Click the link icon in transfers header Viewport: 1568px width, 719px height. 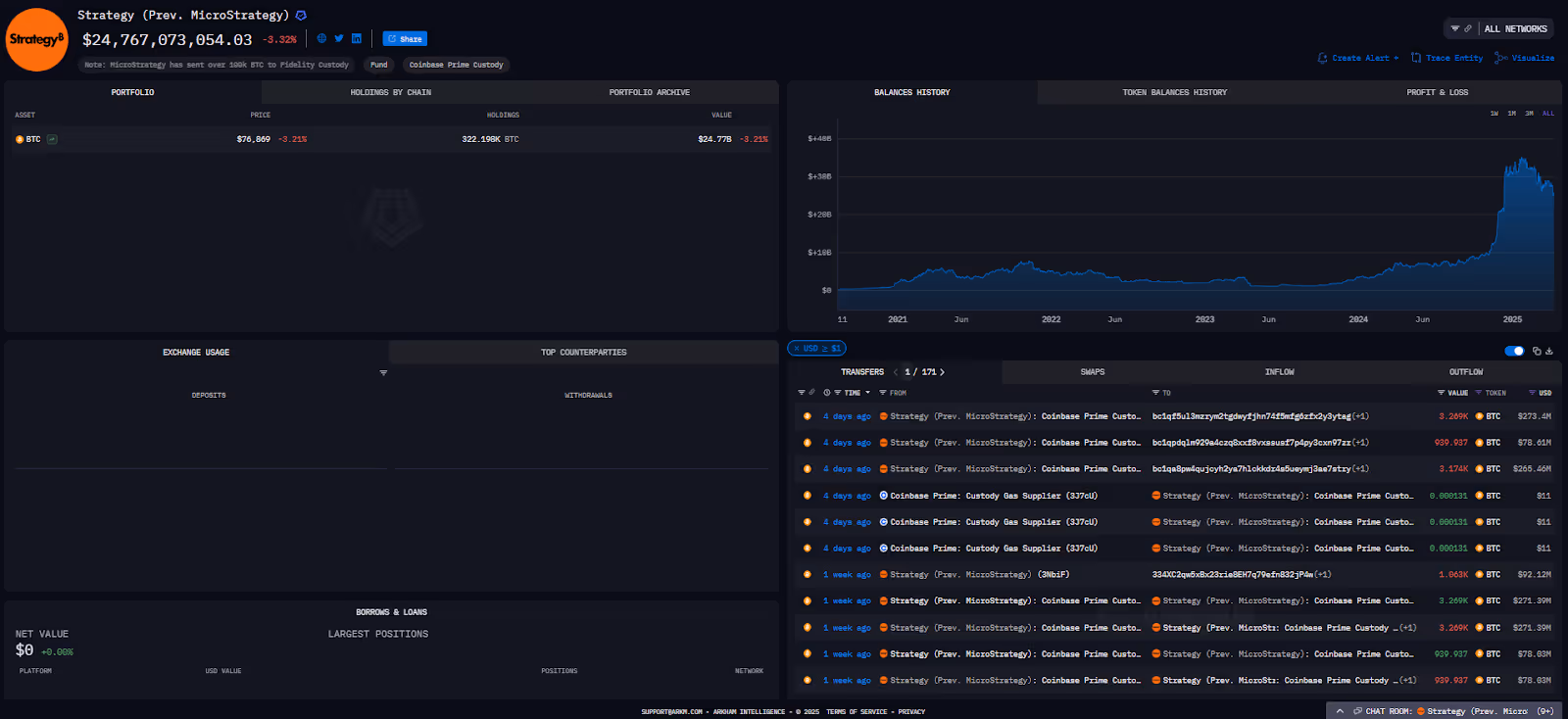pos(812,393)
